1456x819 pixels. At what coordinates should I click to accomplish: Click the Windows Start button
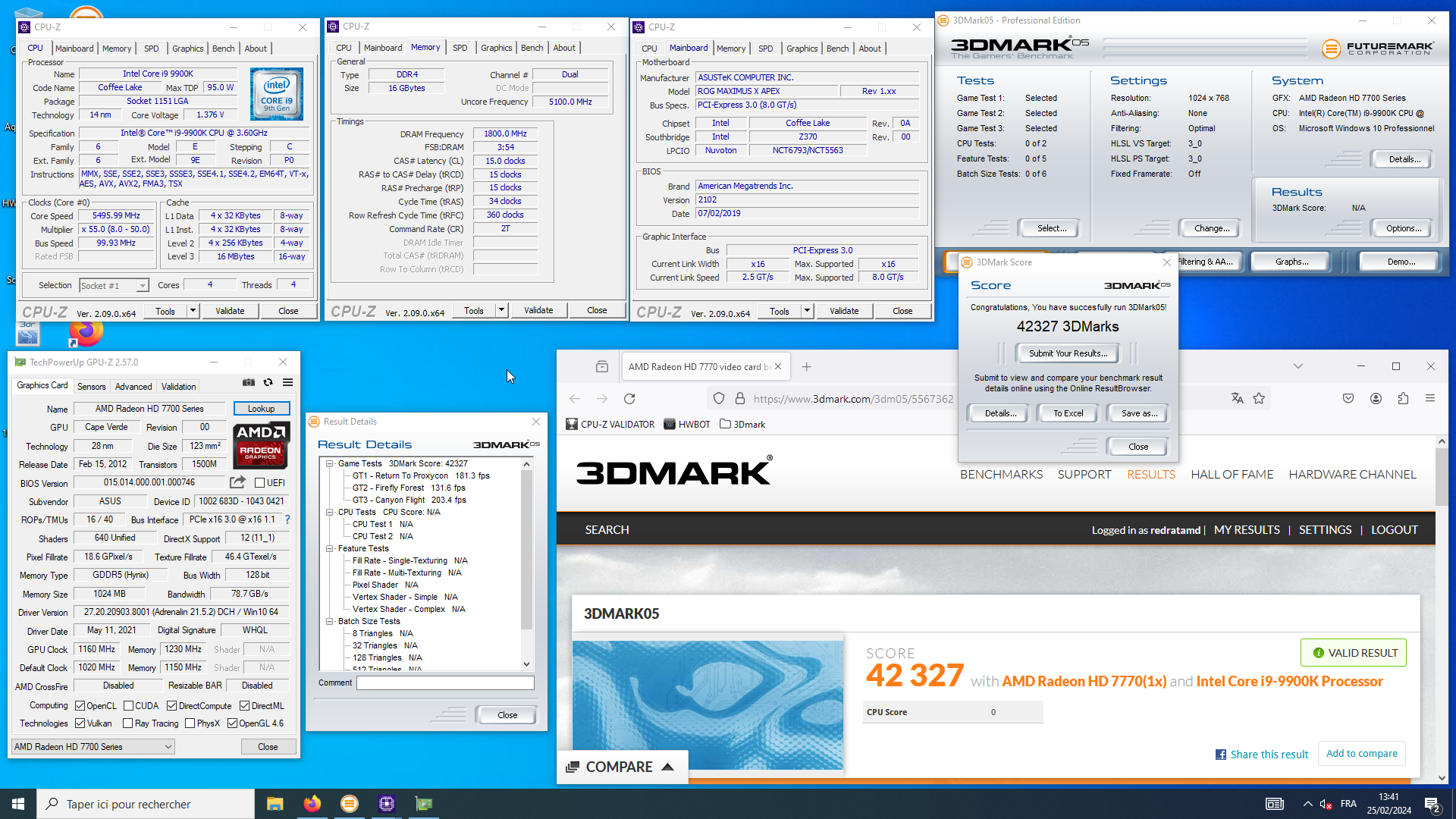point(18,804)
